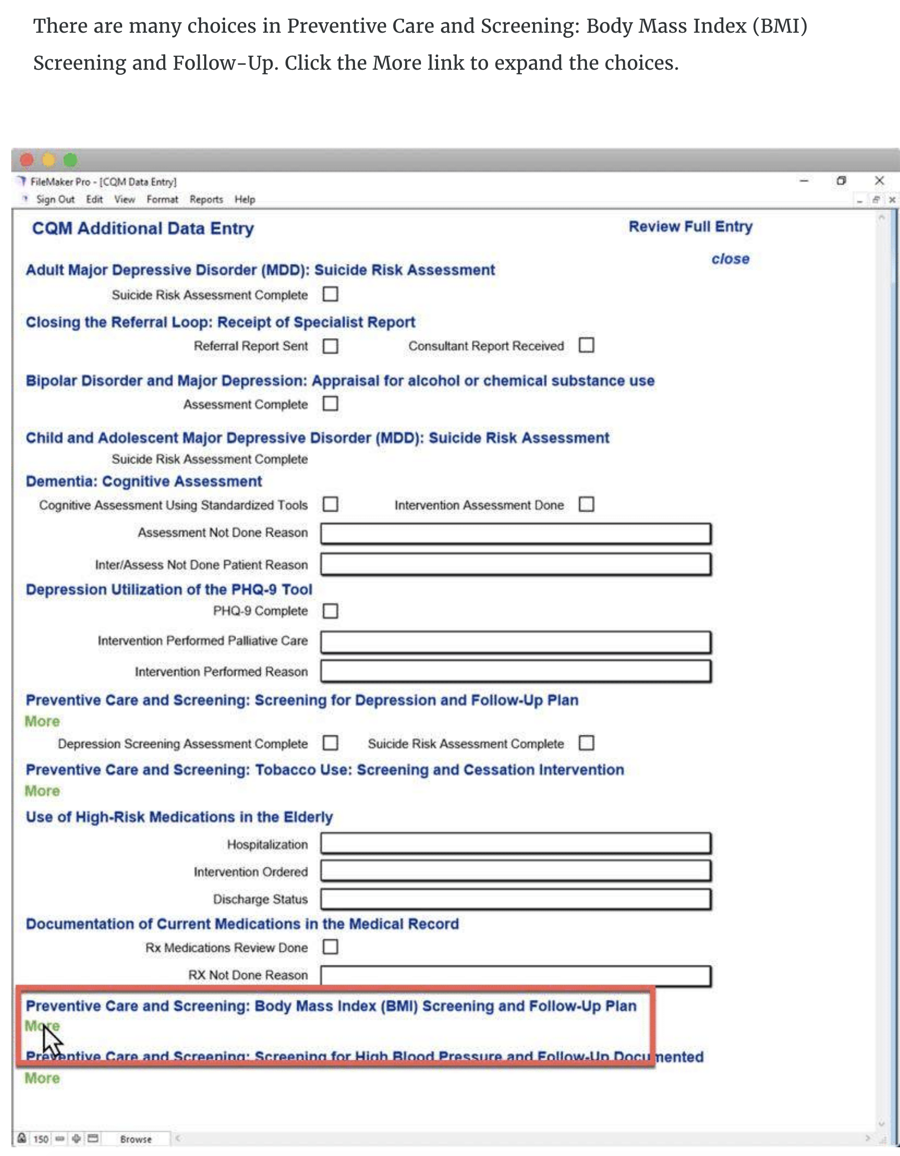Expand More under Tobacco Use Screening
Image resolution: width=900 pixels, height=1156 pixels.
point(42,791)
